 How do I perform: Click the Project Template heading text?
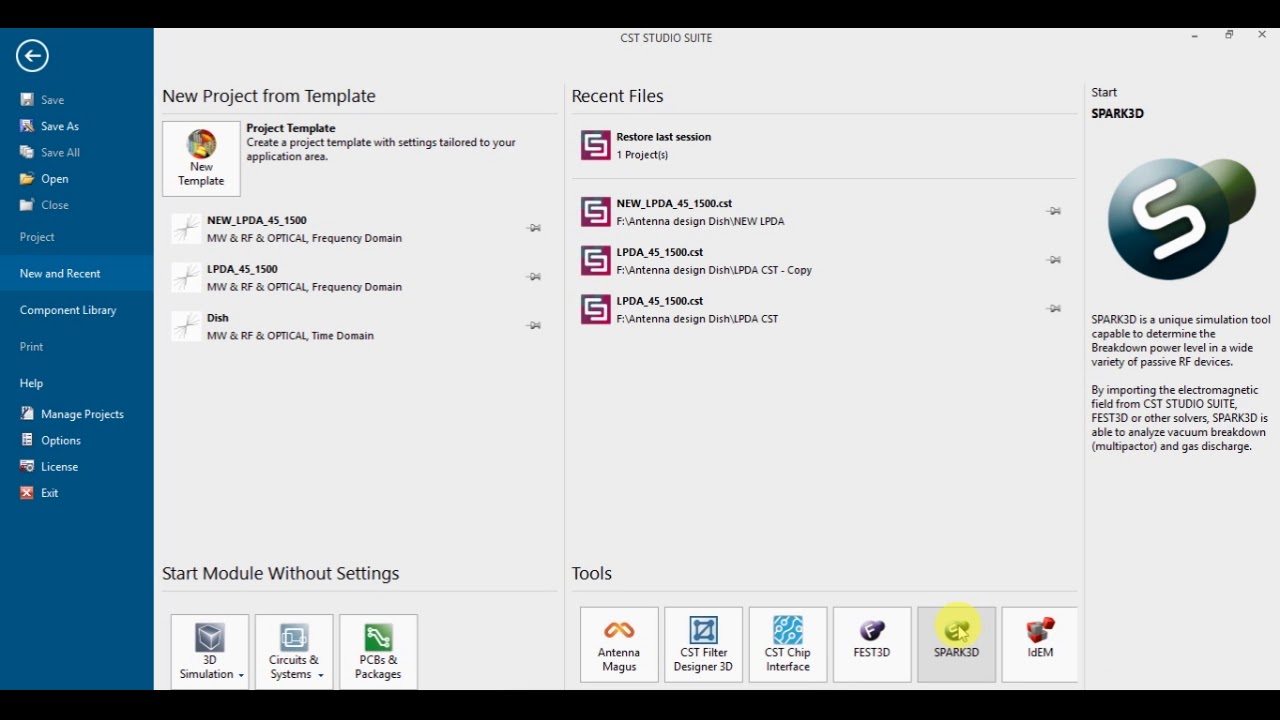(x=291, y=128)
